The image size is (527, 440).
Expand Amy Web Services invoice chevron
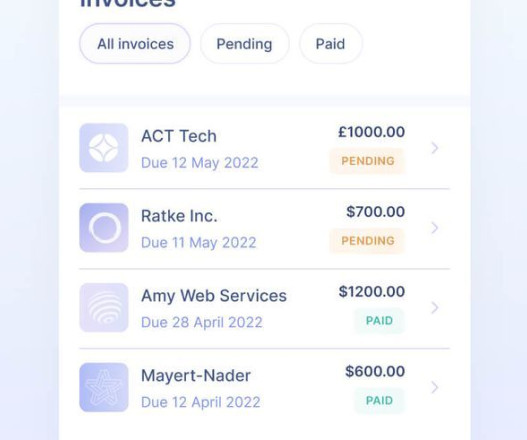pos(435,308)
